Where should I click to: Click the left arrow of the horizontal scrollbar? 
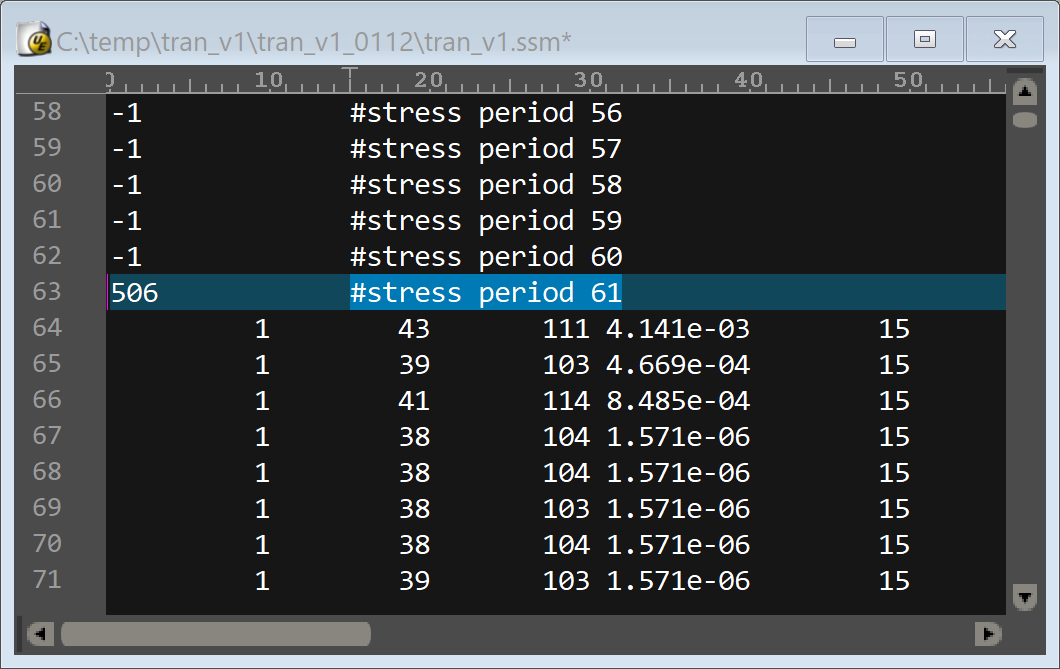point(40,634)
